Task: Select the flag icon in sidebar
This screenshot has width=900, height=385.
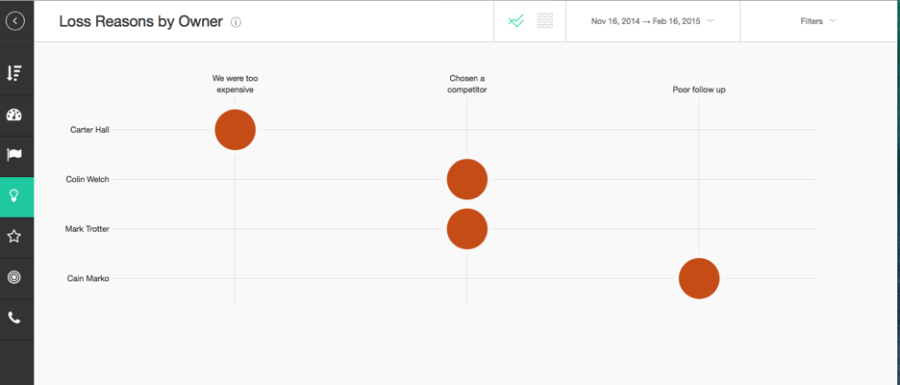Action: tap(14, 154)
